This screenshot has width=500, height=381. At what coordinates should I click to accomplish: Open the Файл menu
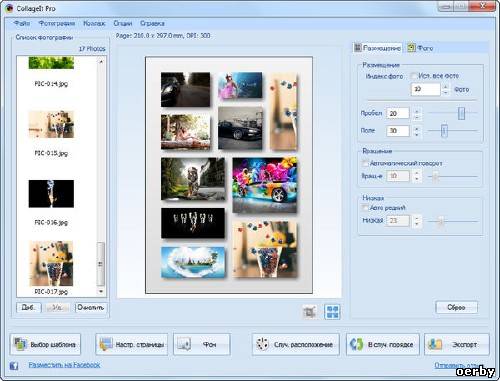click(x=22, y=23)
